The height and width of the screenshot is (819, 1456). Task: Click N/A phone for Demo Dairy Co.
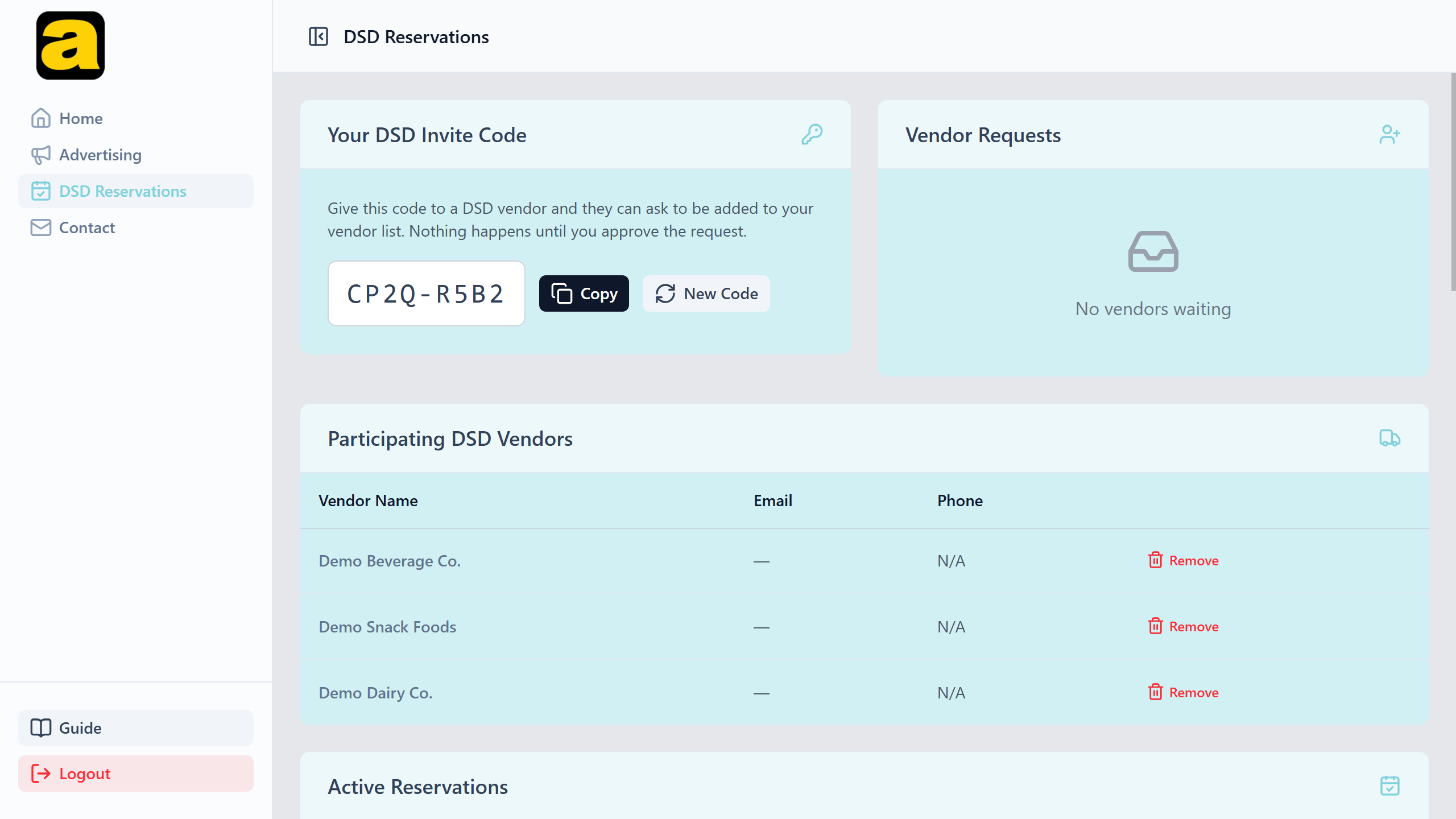click(x=952, y=693)
